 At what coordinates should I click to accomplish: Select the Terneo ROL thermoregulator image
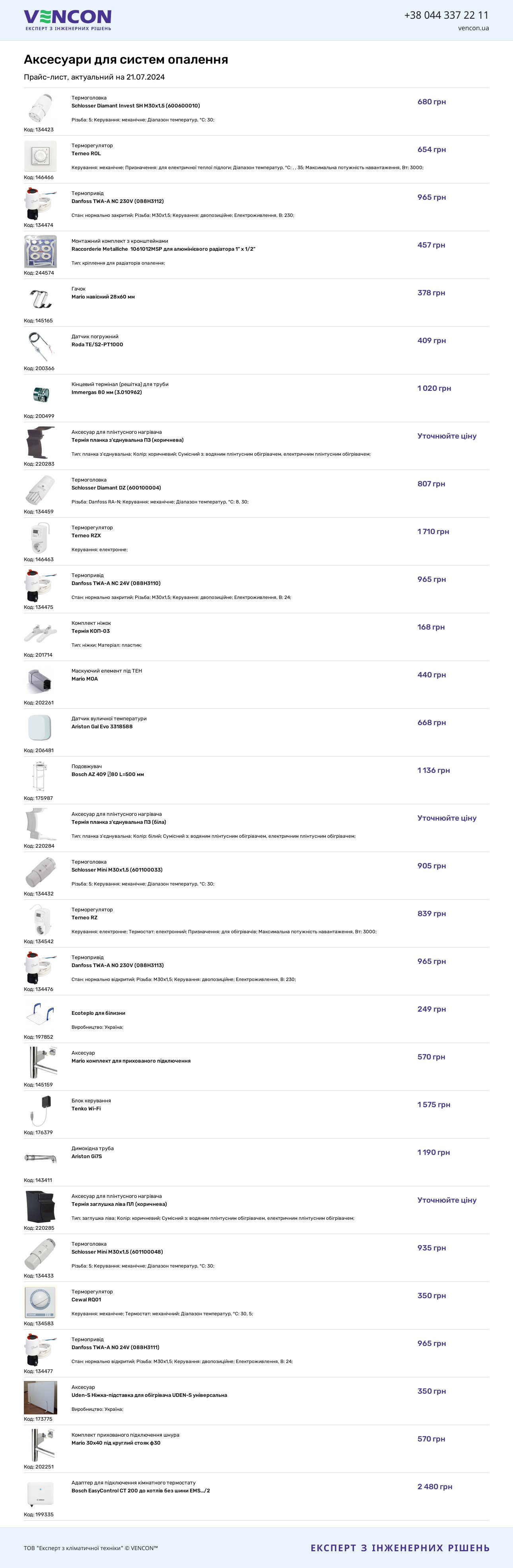[x=40, y=156]
